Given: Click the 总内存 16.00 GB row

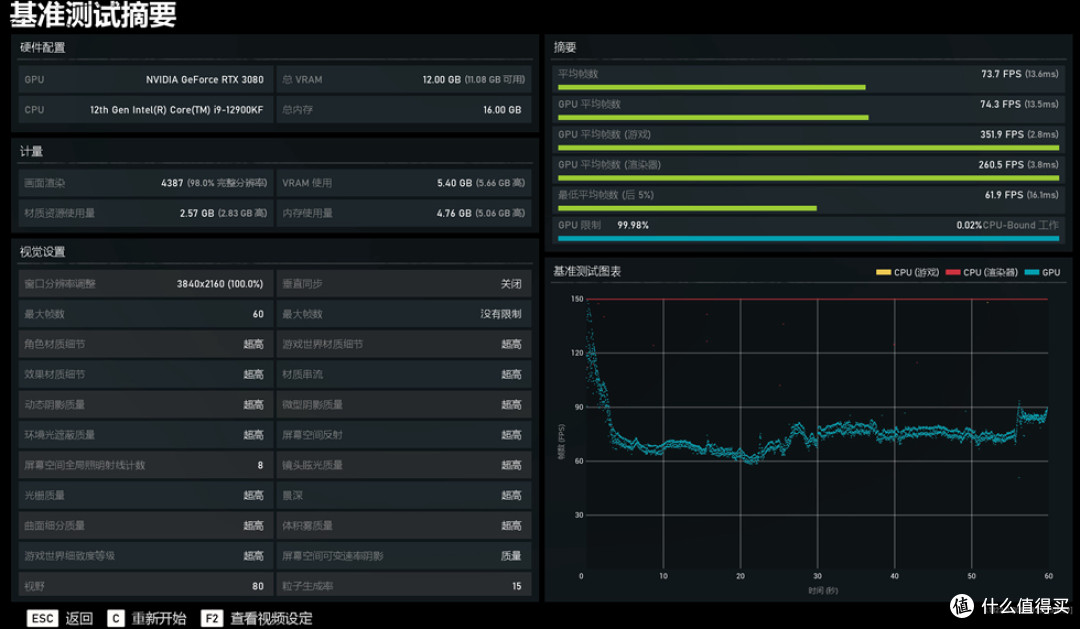Looking at the screenshot, I should [x=404, y=110].
